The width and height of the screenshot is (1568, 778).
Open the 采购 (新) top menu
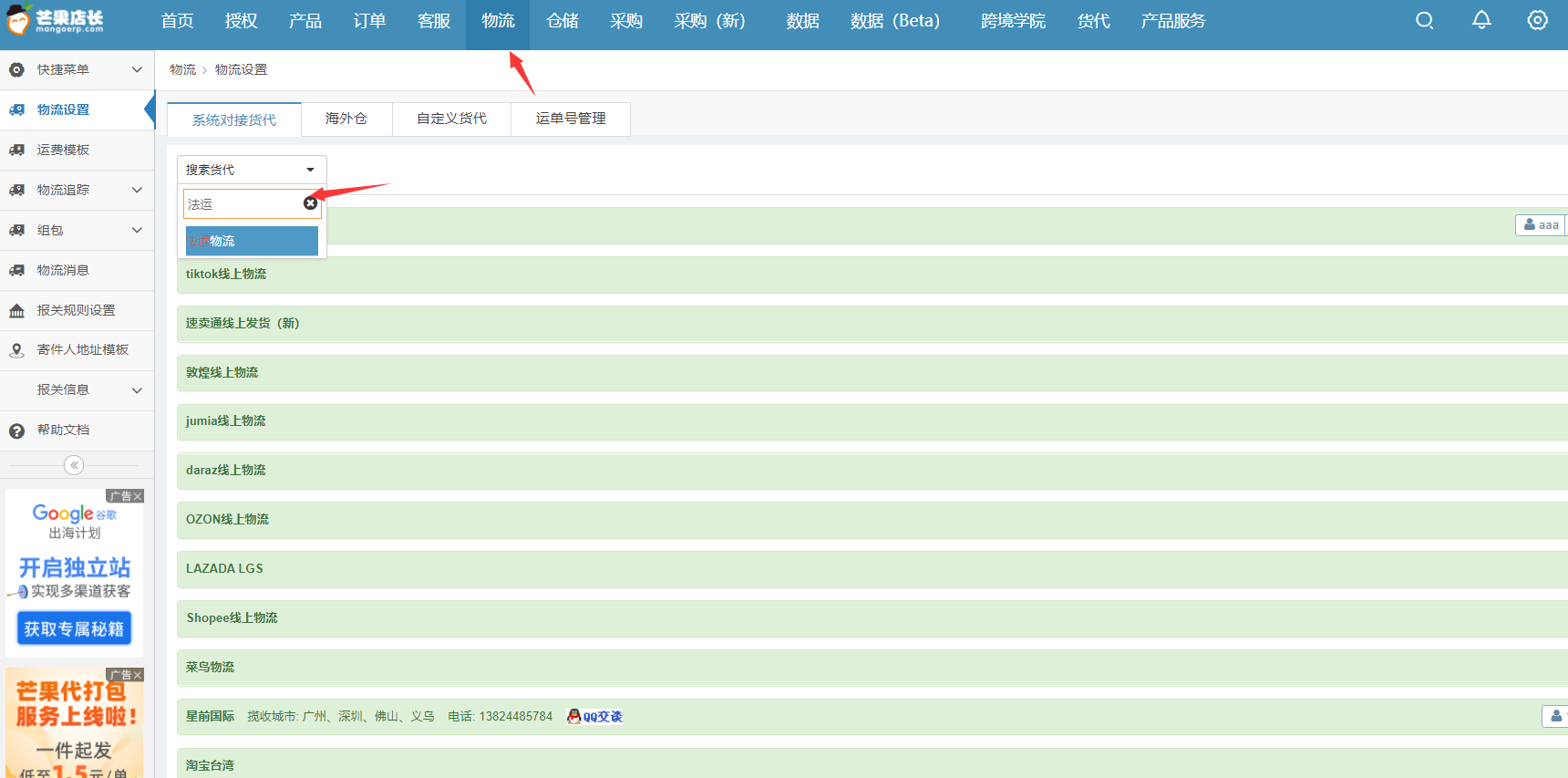click(x=710, y=20)
